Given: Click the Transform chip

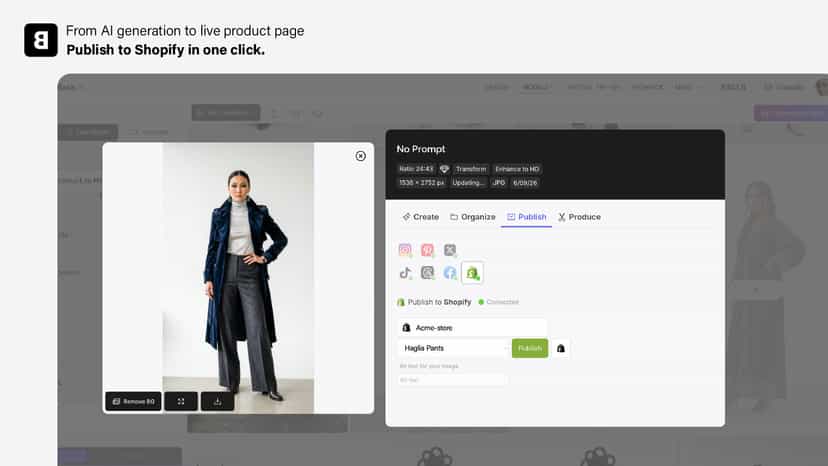Looking at the screenshot, I should pos(471,169).
